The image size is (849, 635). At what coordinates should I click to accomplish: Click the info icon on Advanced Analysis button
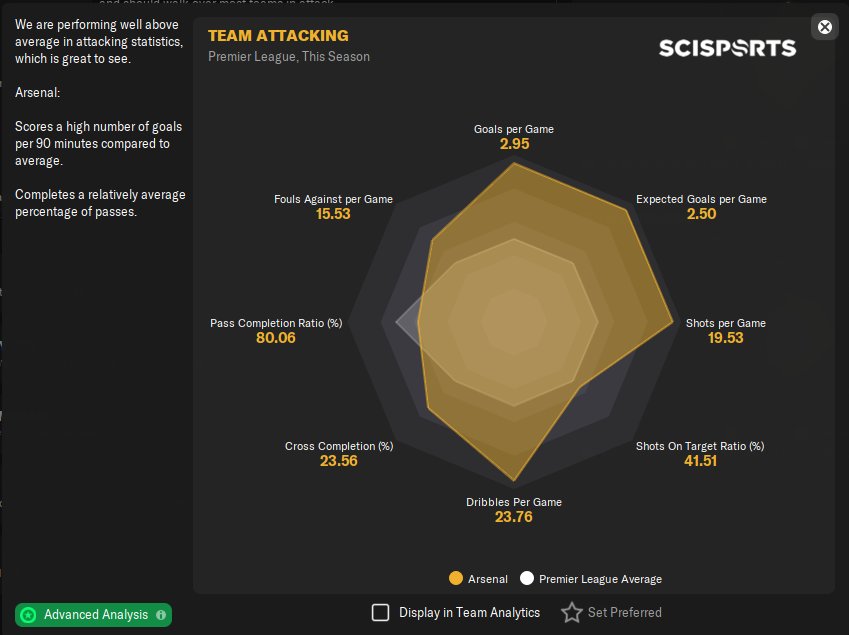coord(161,615)
